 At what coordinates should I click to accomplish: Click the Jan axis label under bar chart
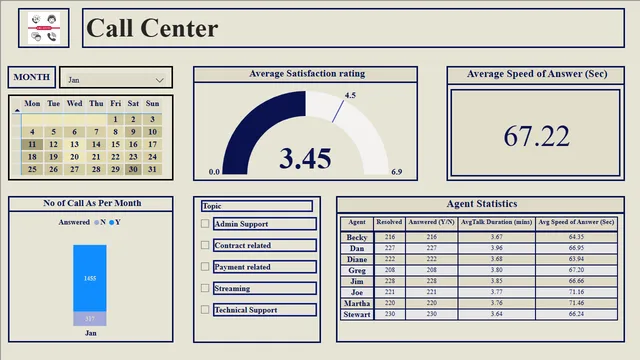click(x=91, y=333)
